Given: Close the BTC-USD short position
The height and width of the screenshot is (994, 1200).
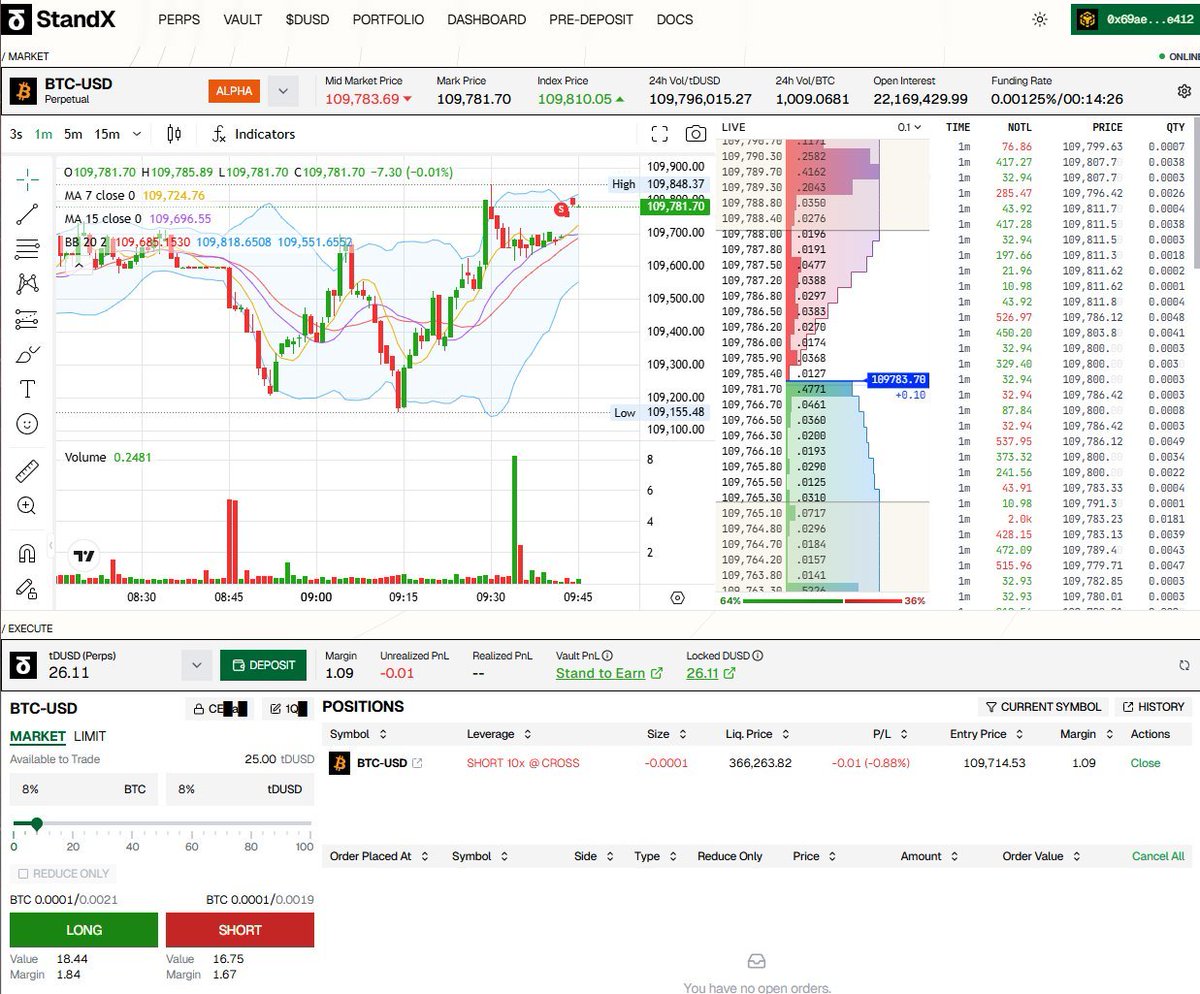Looking at the screenshot, I should pos(1145,763).
